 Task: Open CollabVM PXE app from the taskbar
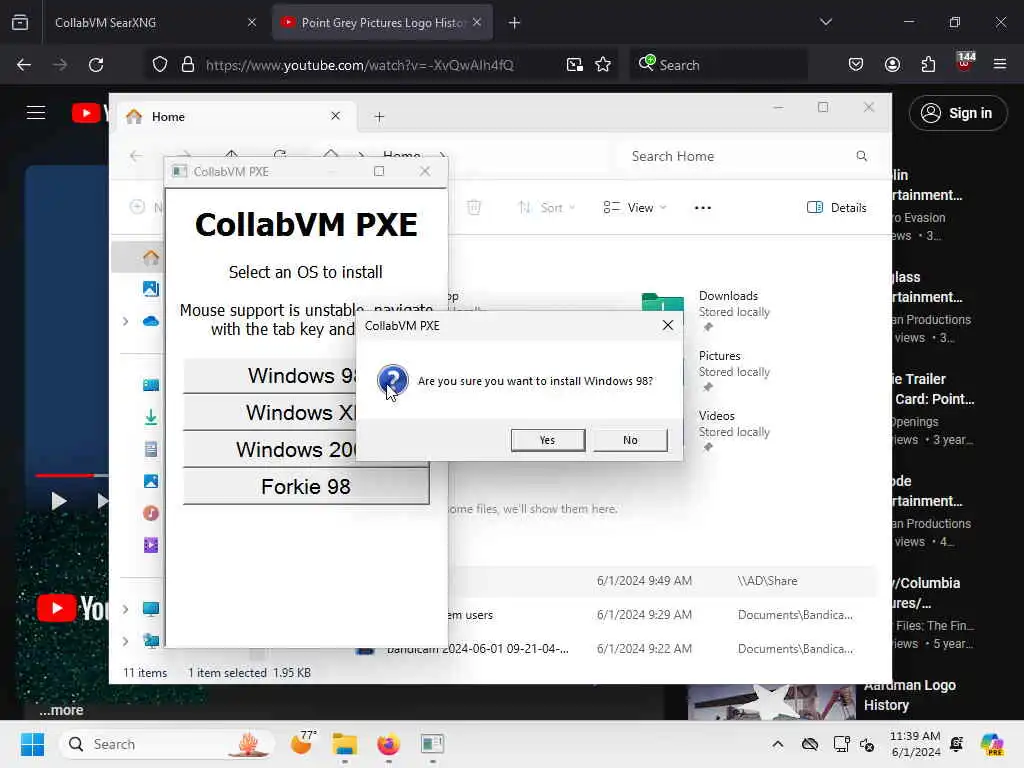point(432,744)
